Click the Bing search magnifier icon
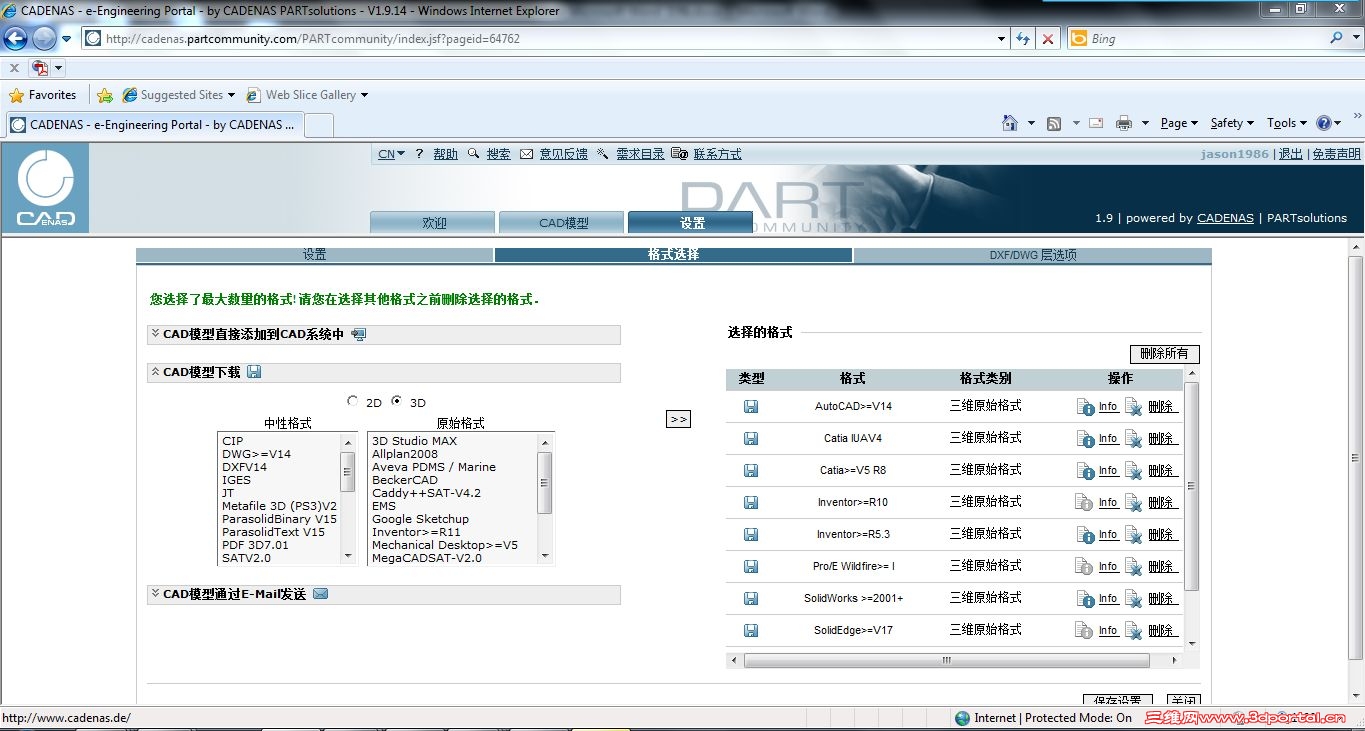 click(x=1337, y=38)
